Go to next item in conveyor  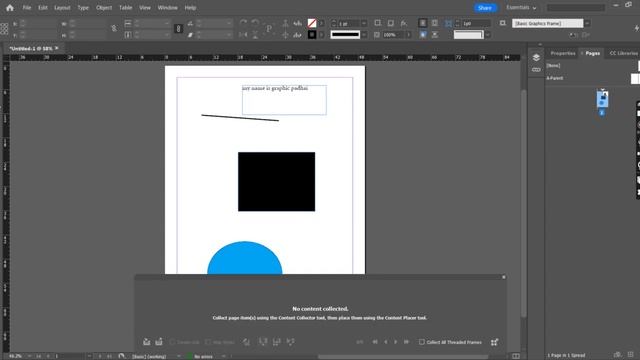(x=396, y=342)
